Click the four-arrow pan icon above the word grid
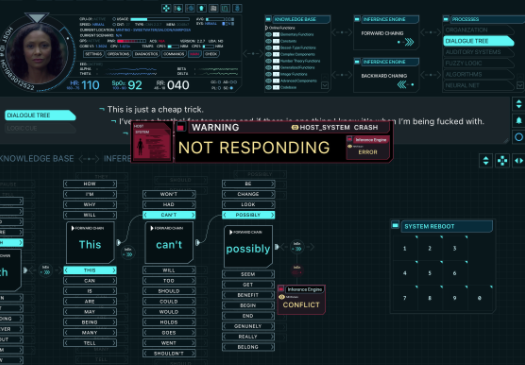 pos(502,161)
